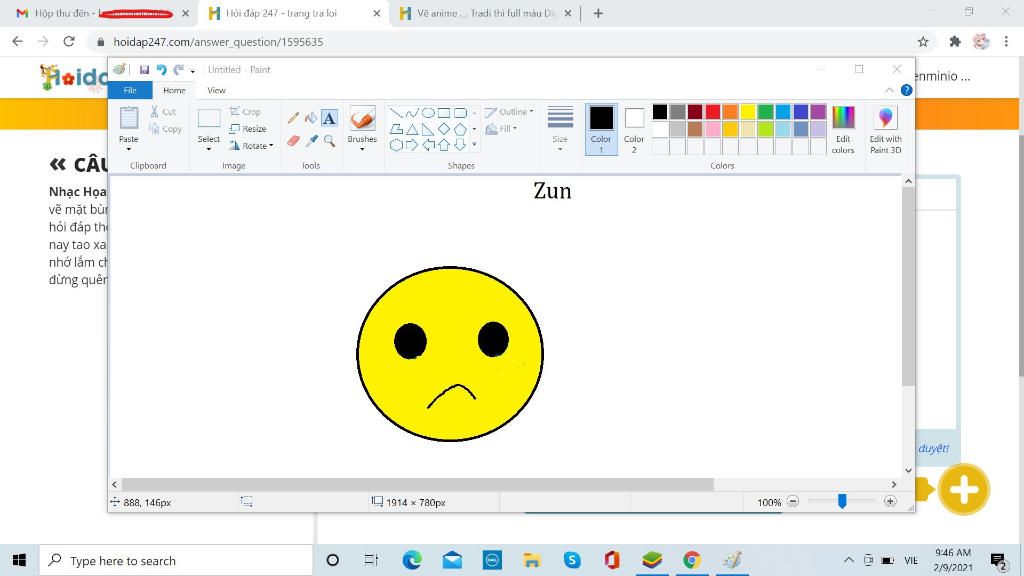The width and height of the screenshot is (1024, 576).
Task: Activate Color 1 foreground selector
Action: (x=601, y=129)
